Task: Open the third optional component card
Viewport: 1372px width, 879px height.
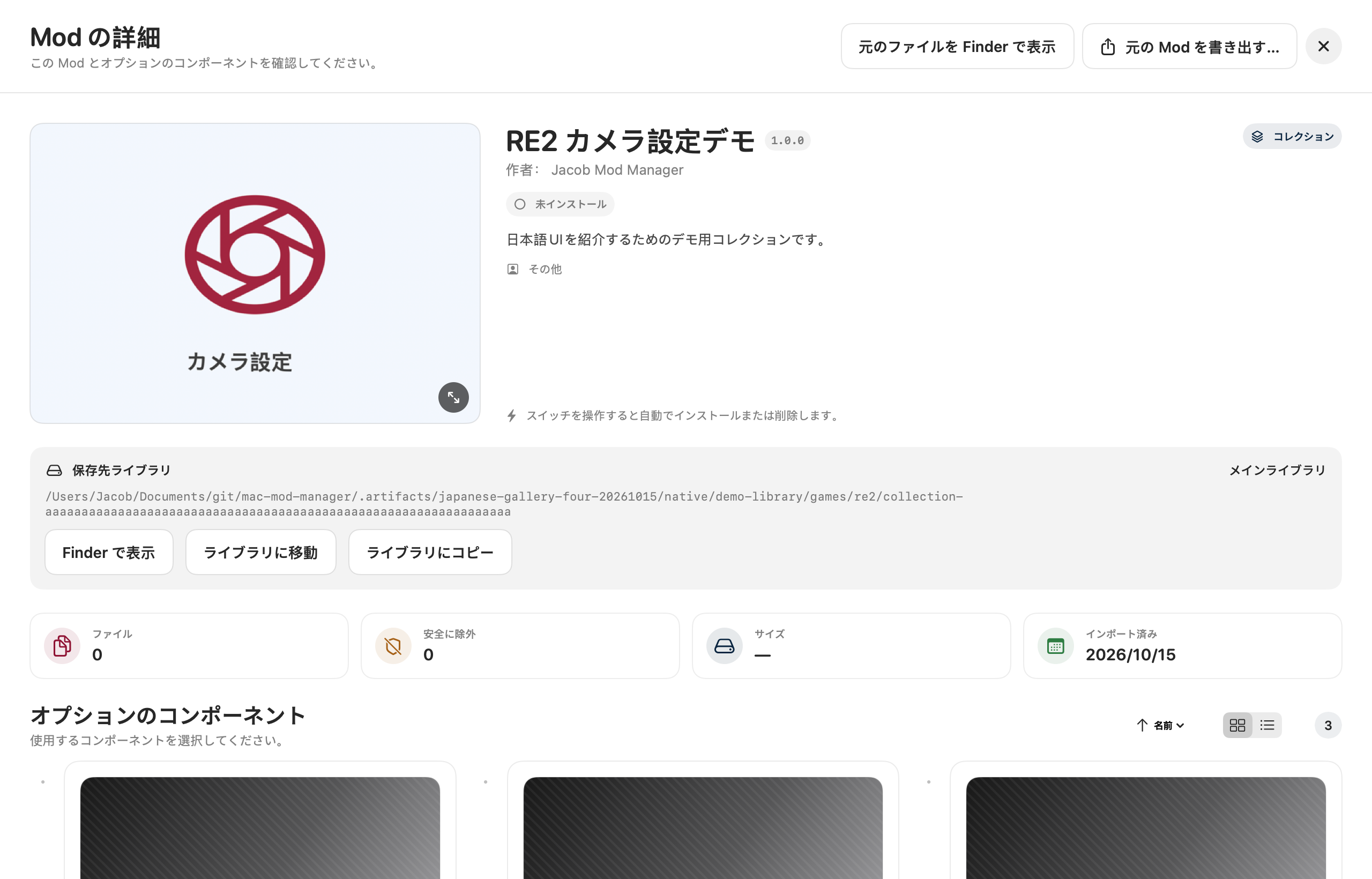Action: (x=1146, y=821)
